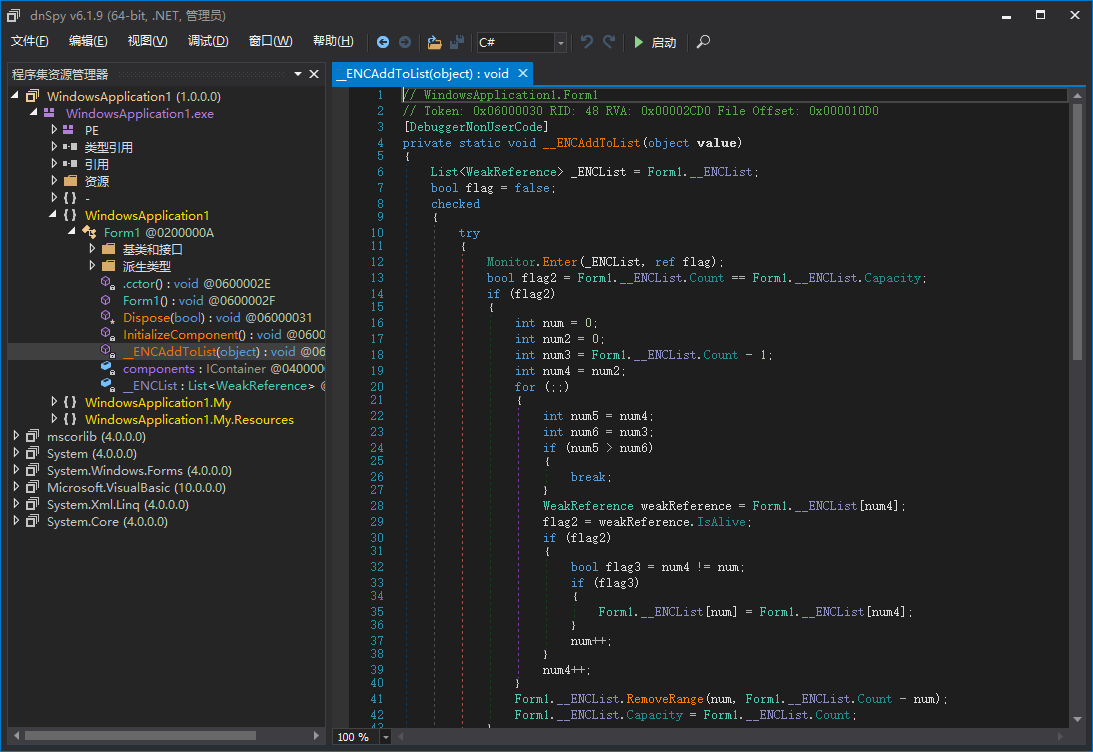Image resolution: width=1093 pixels, height=752 pixels.
Task: Expand the WindowsApplication1.My namespace
Action: point(55,403)
